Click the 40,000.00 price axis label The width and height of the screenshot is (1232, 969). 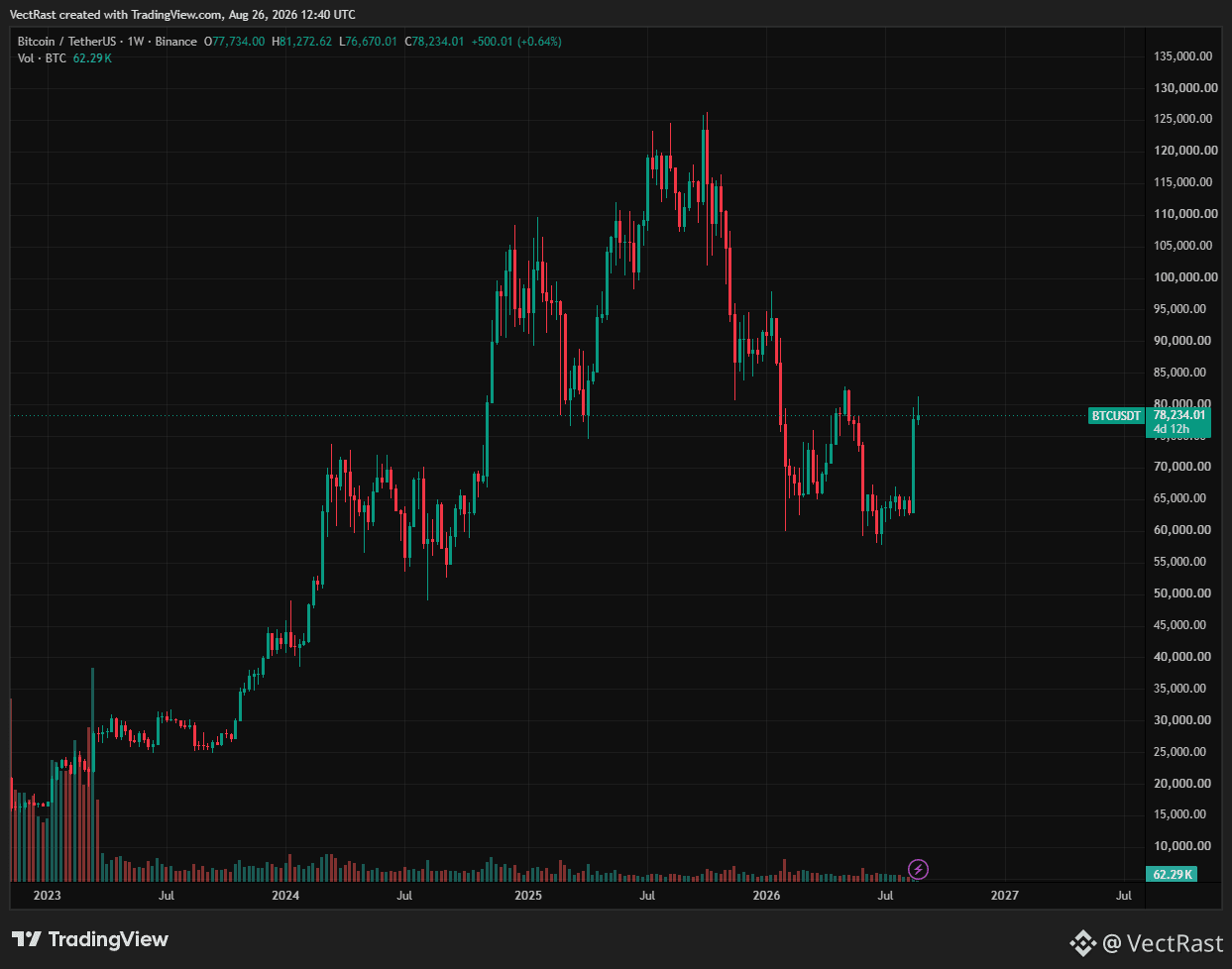pyautogui.click(x=1183, y=657)
